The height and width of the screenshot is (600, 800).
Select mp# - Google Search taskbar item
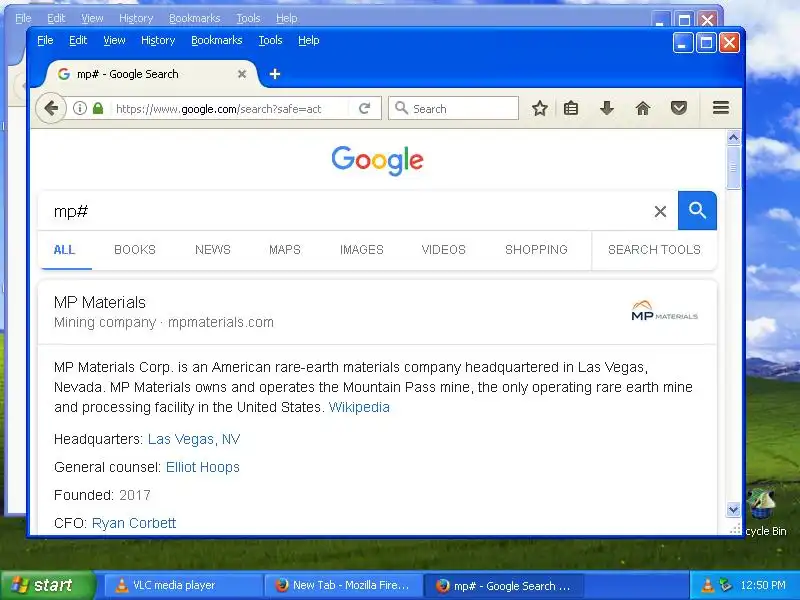(504, 585)
